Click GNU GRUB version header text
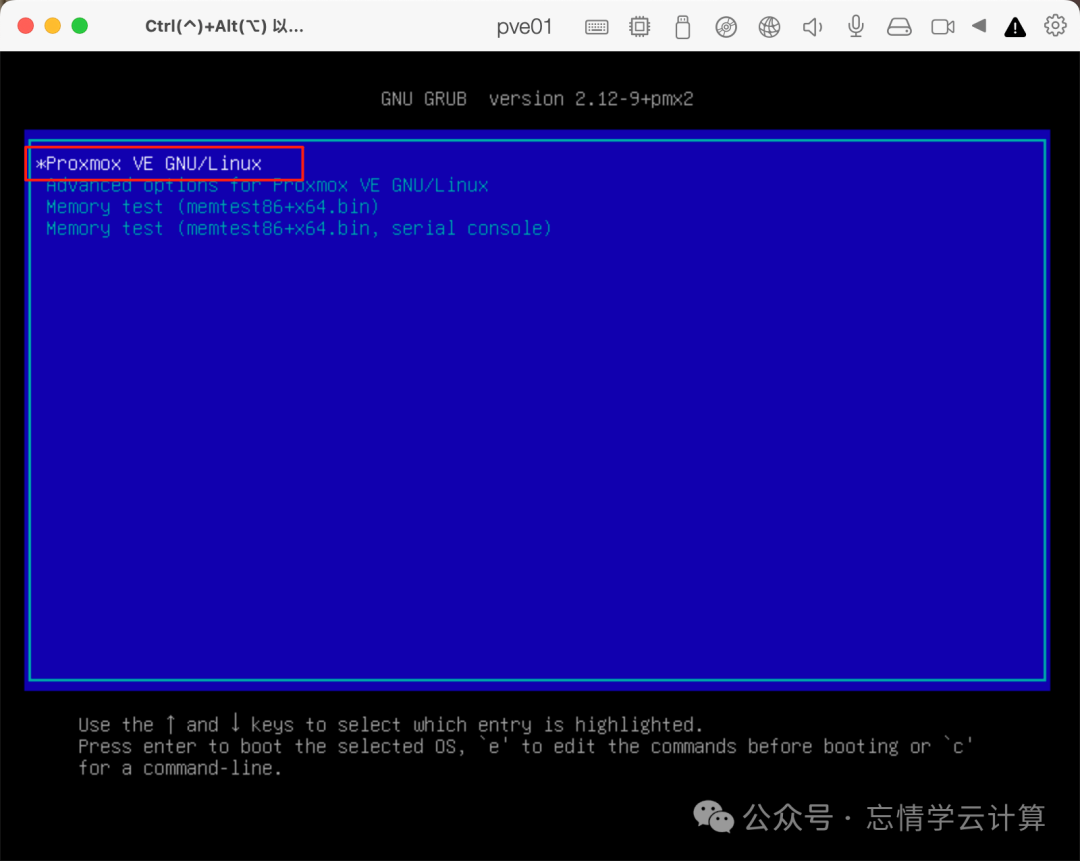This screenshot has height=861, width=1080. click(x=537, y=99)
